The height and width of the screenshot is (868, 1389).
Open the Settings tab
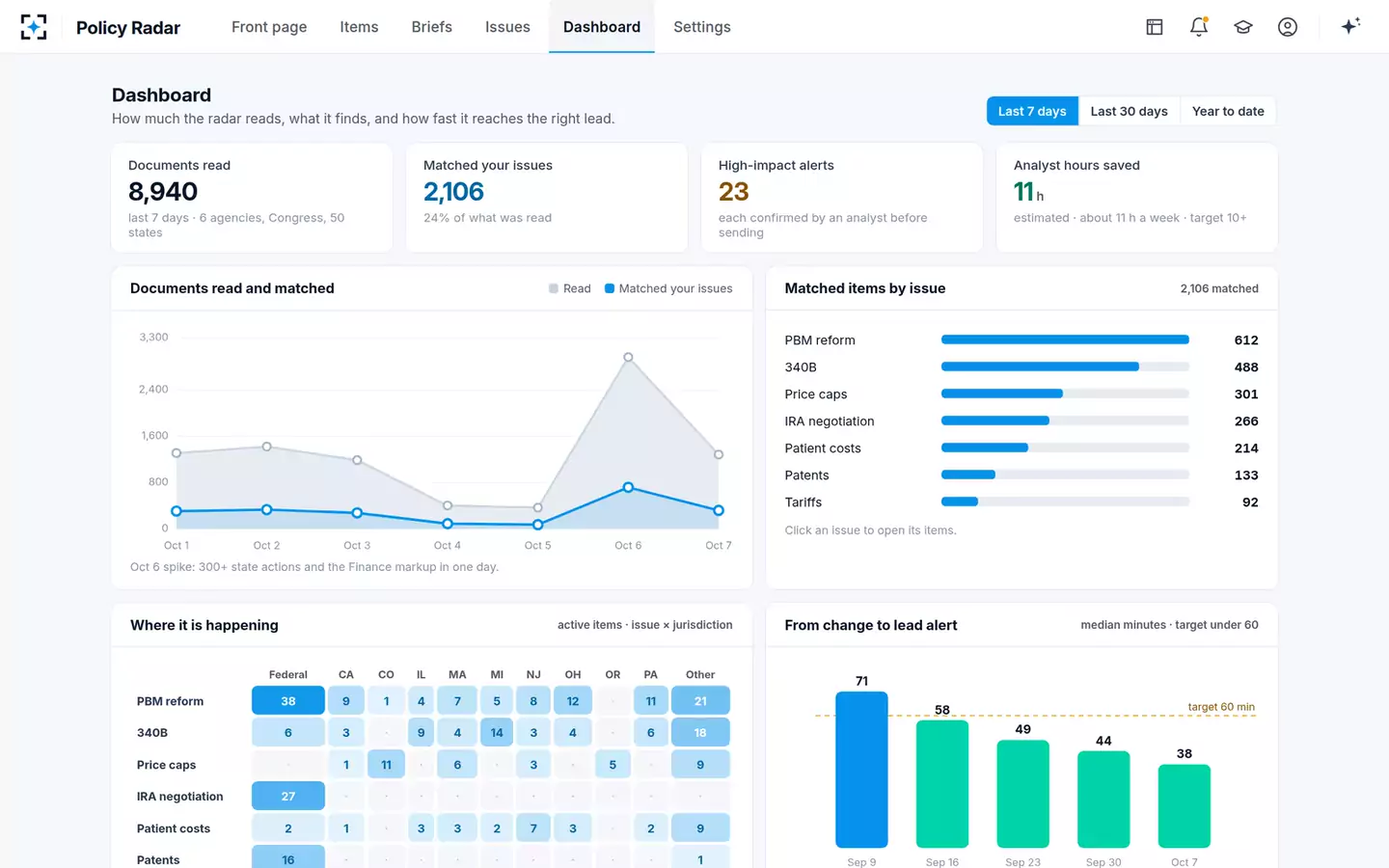click(x=702, y=27)
